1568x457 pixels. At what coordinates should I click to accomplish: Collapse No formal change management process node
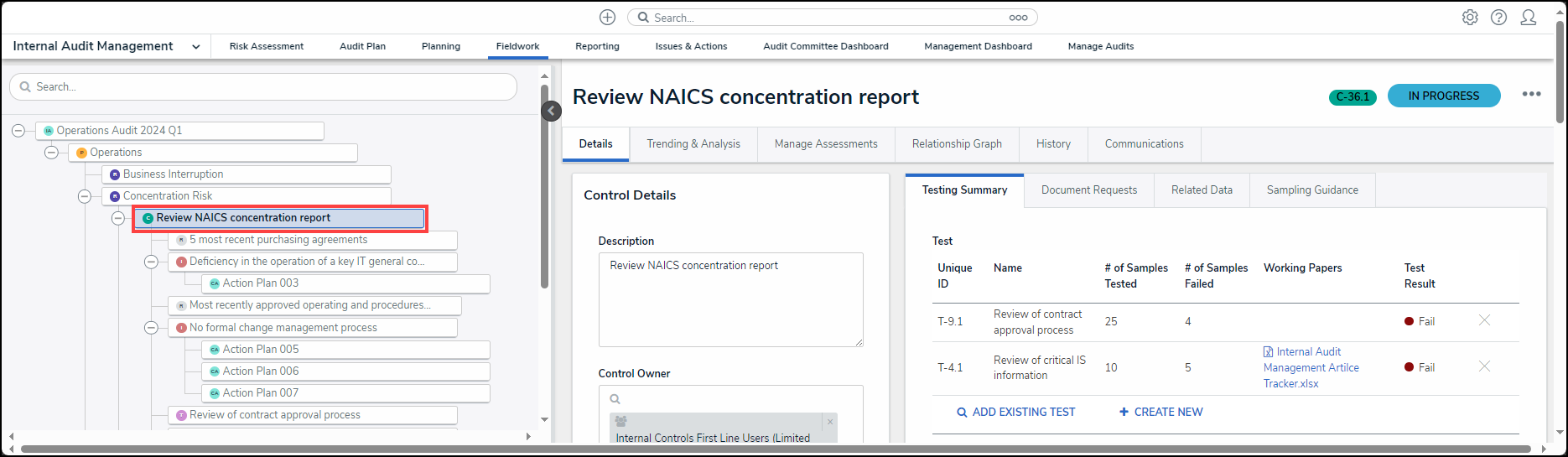coord(151,328)
